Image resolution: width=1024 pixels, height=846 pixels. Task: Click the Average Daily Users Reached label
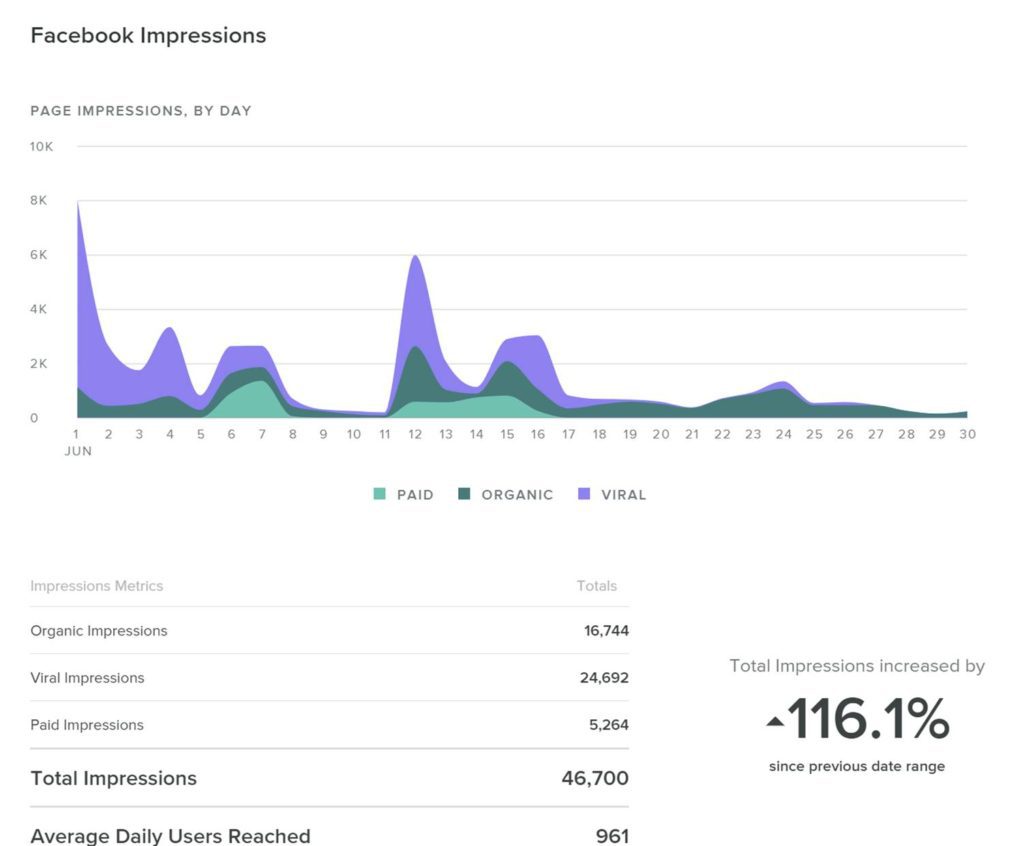170,836
